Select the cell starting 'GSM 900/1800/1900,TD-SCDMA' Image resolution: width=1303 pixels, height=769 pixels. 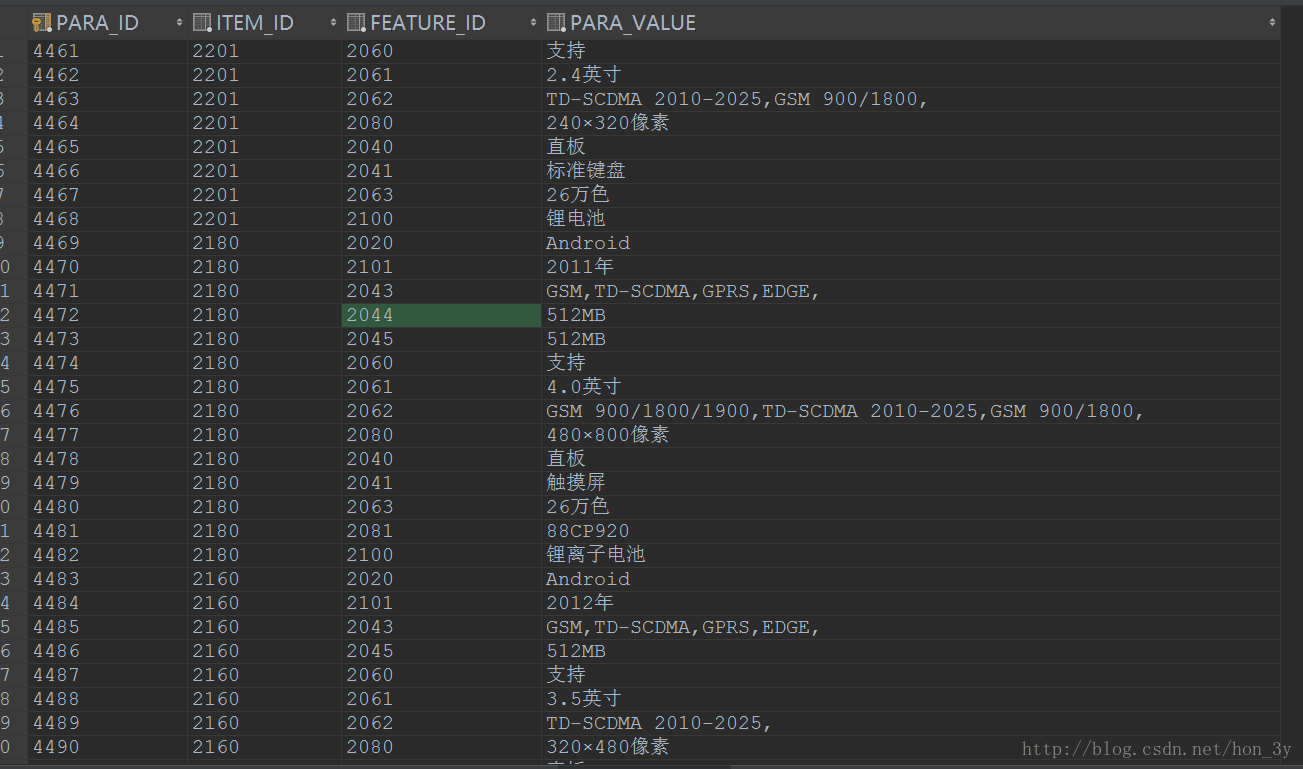[x=911, y=411]
